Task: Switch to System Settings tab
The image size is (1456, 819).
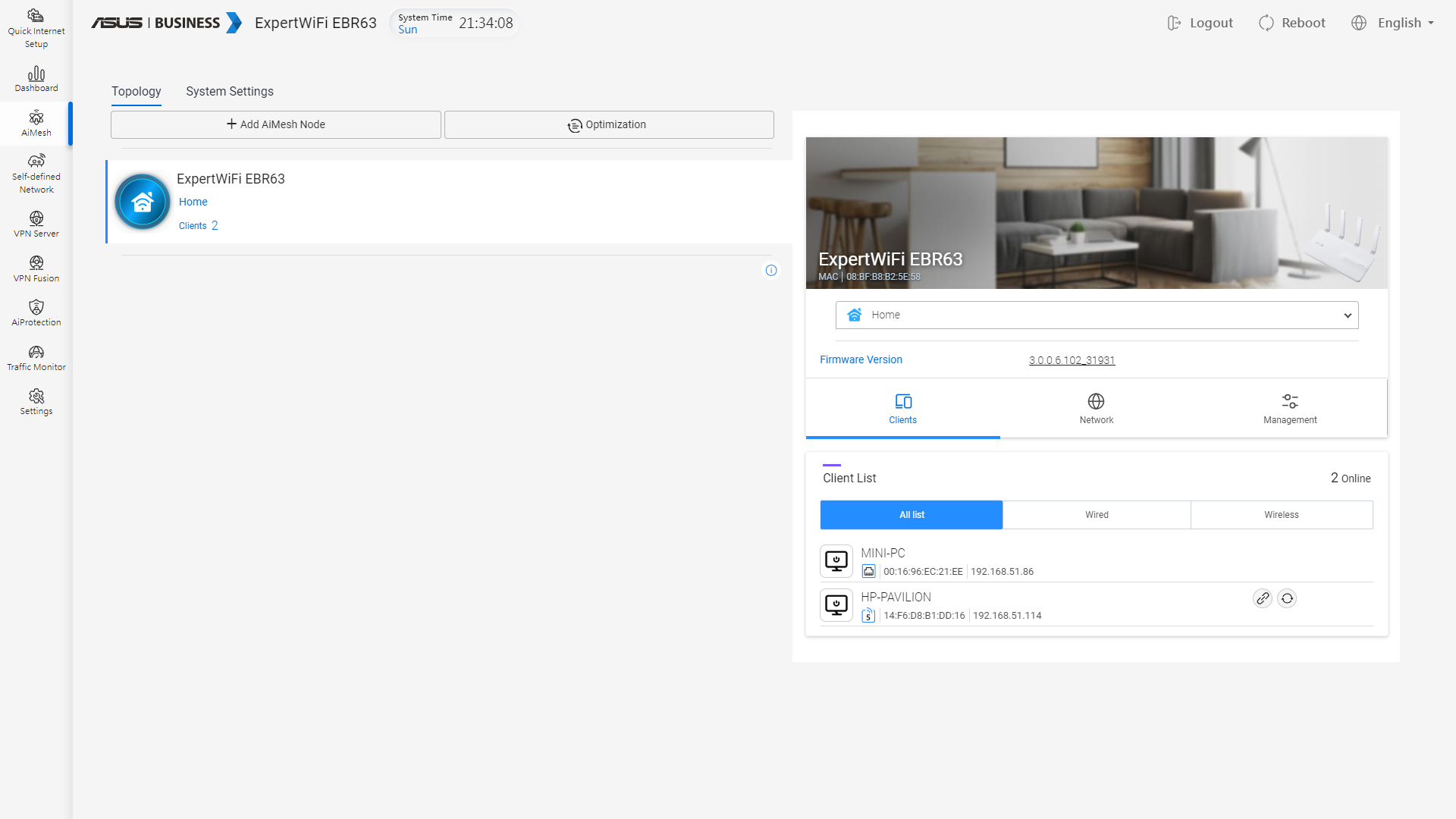Action: 229,91
